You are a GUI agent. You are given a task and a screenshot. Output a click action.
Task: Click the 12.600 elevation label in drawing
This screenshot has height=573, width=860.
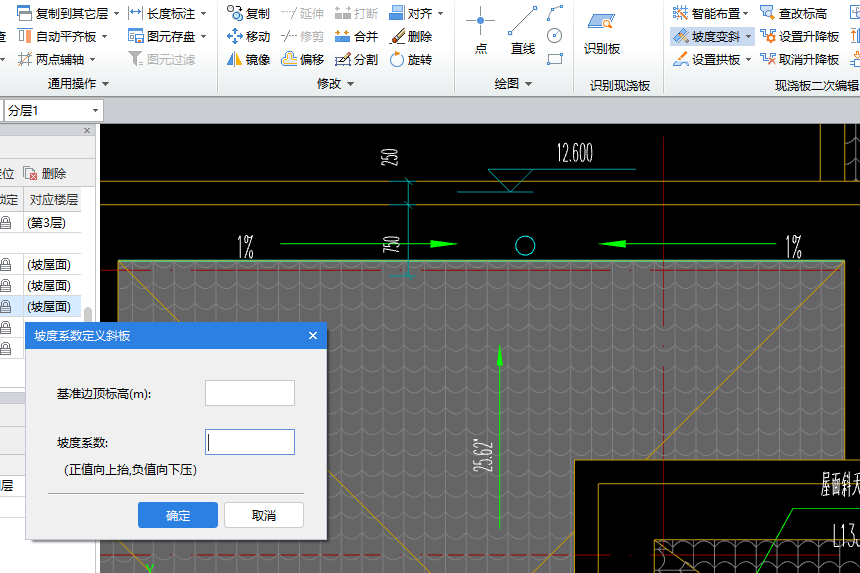(x=575, y=152)
